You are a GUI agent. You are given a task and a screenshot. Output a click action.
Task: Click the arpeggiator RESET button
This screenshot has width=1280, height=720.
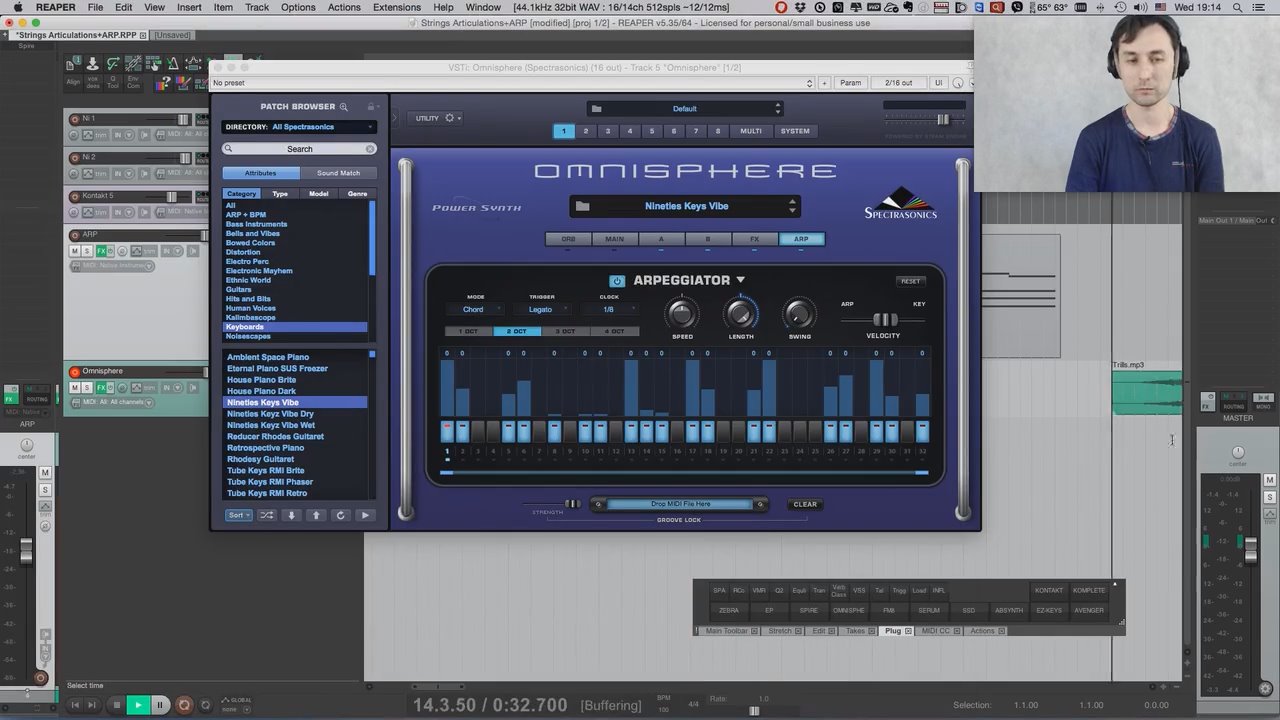tap(910, 281)
